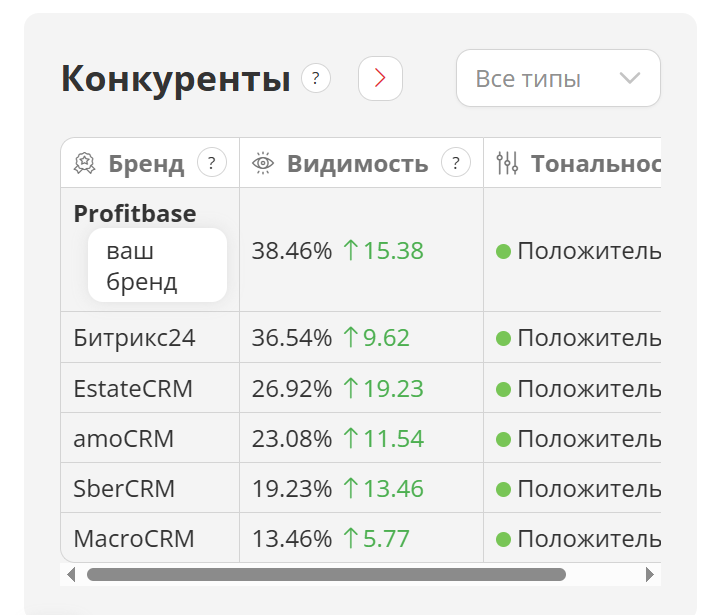Screen dimensions: 726x615
Task: Click the horizontal scrollbar's right arrow
Action: [x=650, y=575]
